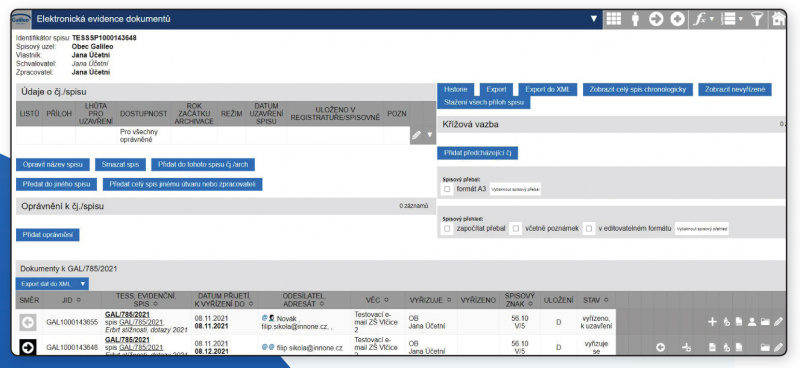
Task: Sort by VYŘIZUJE column arrow
Action: (x=449, y=300)
